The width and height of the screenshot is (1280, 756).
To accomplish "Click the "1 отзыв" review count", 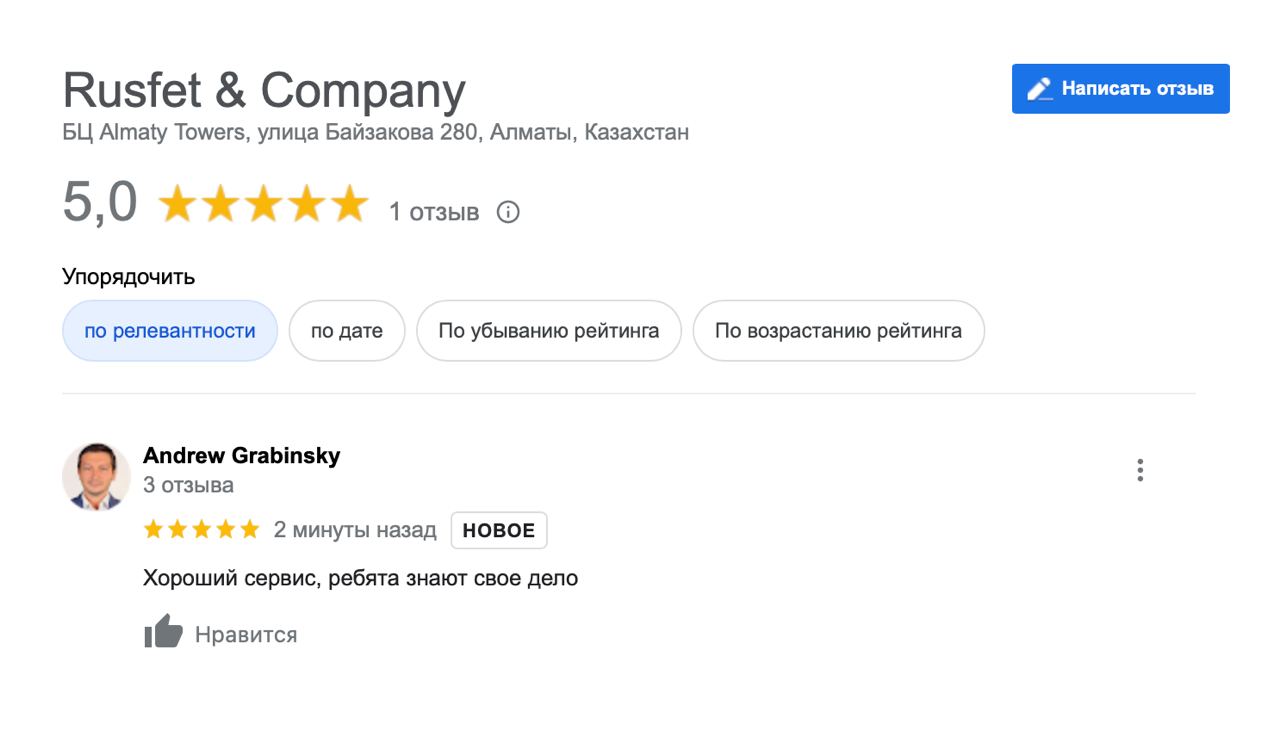I will tap(434, 213).
